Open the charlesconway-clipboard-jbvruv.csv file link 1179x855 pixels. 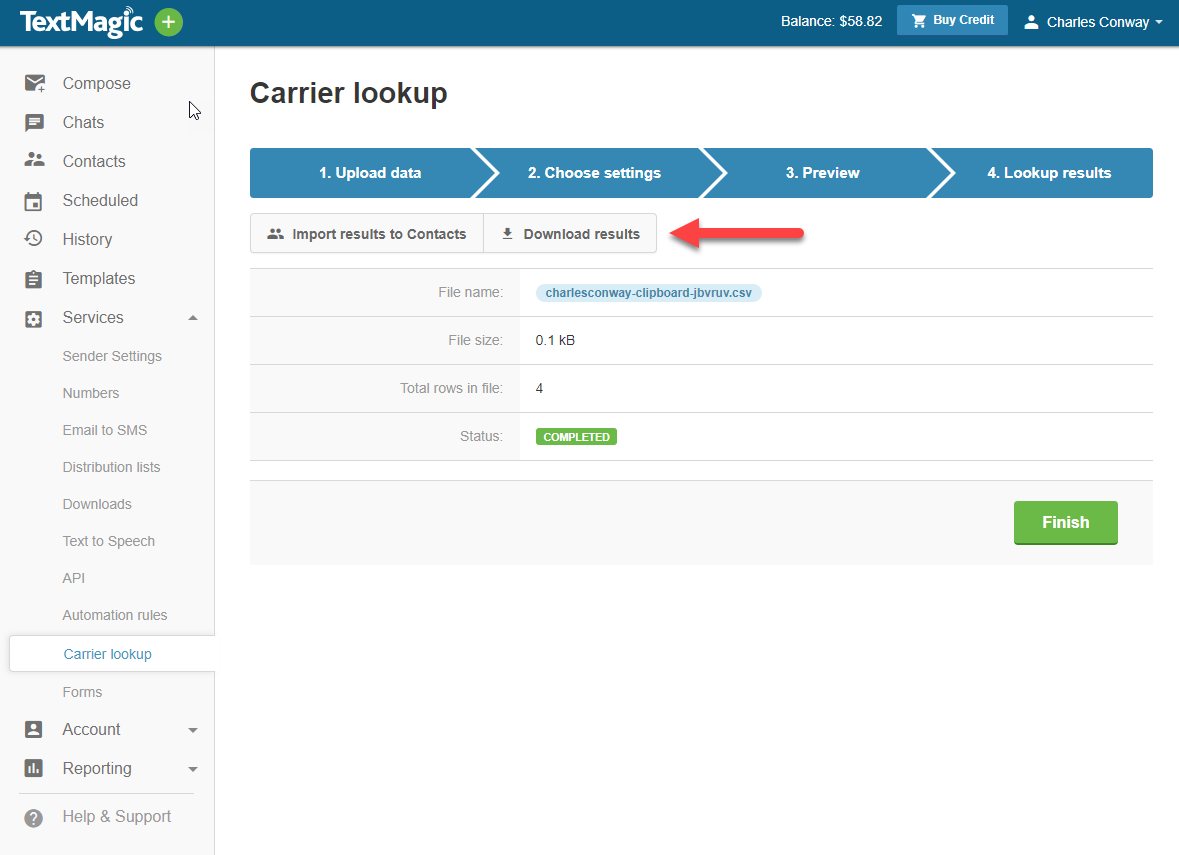click(648, 293)
